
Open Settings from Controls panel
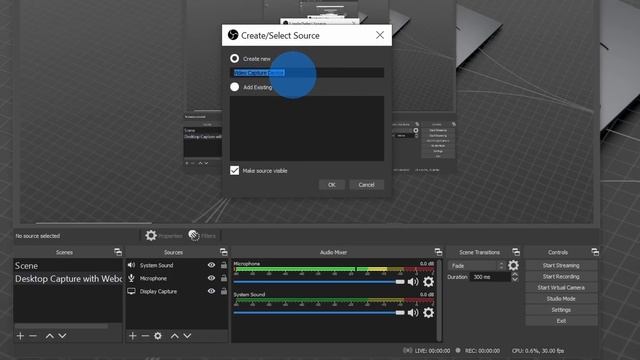[561, 309]
